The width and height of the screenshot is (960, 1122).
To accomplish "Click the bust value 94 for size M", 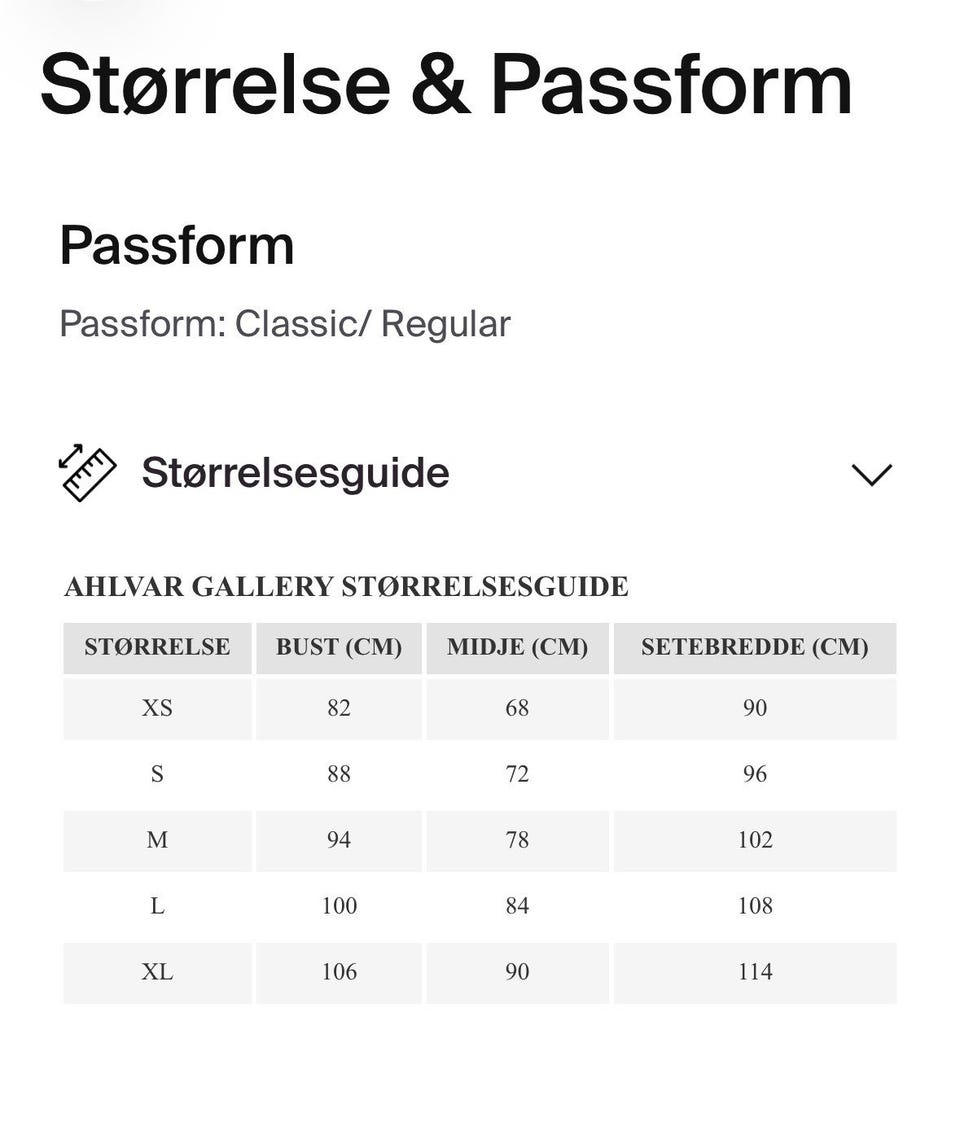I will click(x=338, y=840).
